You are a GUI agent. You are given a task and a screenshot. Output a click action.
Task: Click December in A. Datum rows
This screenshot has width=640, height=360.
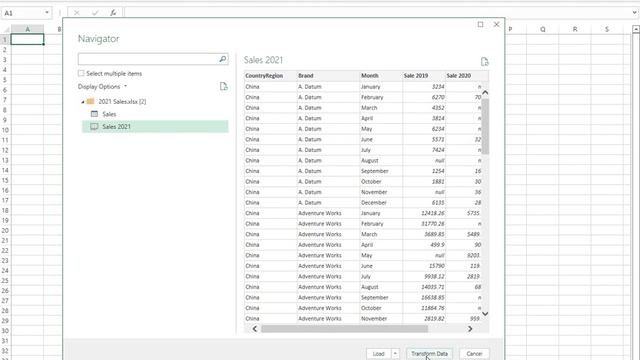[381, 202]
